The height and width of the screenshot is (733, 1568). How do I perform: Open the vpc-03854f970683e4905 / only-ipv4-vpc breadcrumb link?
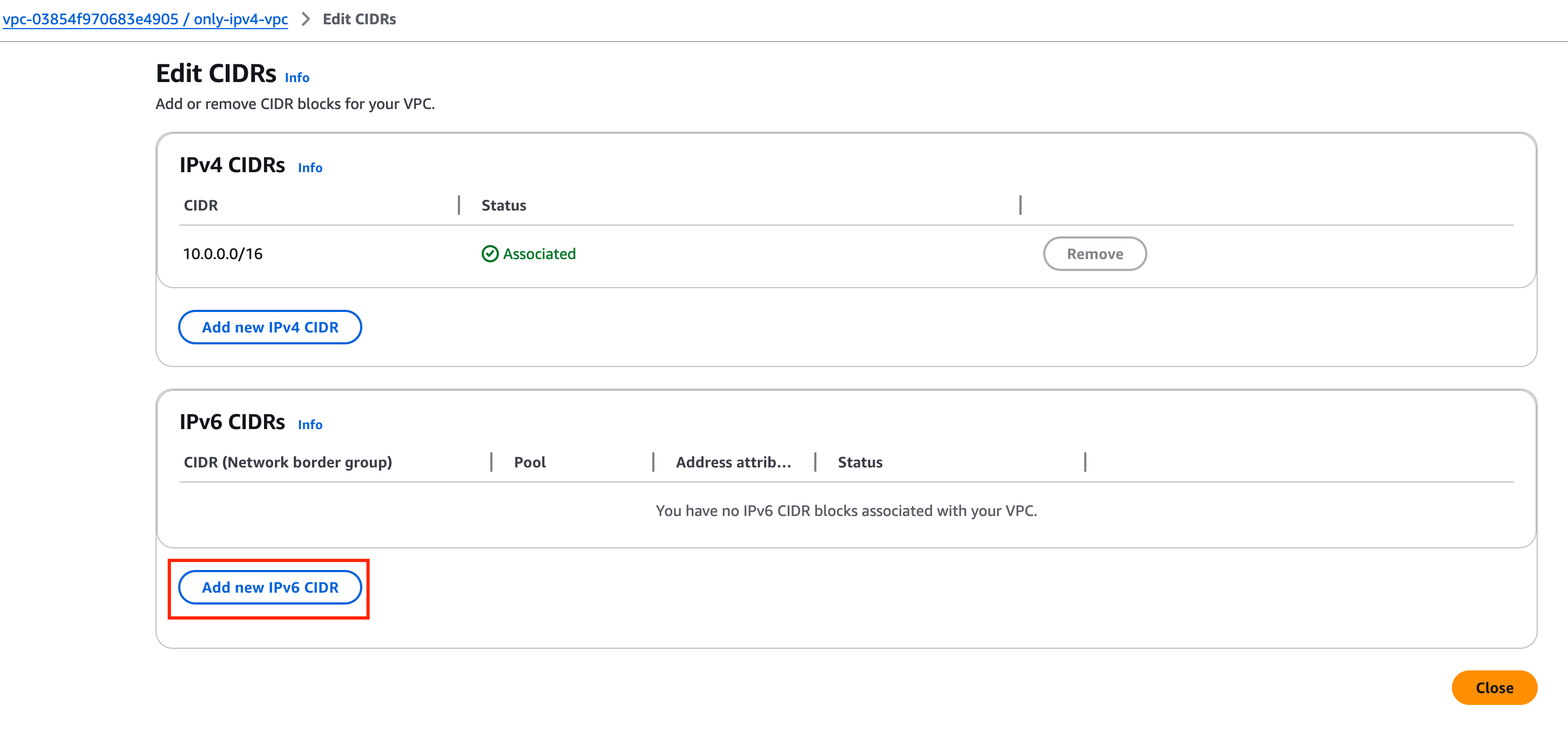pos(145,19)
